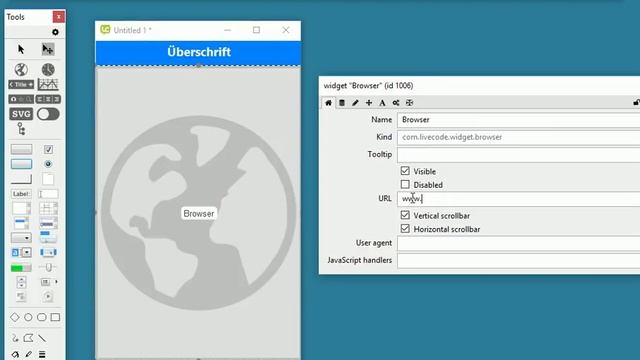640x360 pixels.
Task: Uncheck the Horizontal scrollbar checkbox
Action: pos(405,229)
